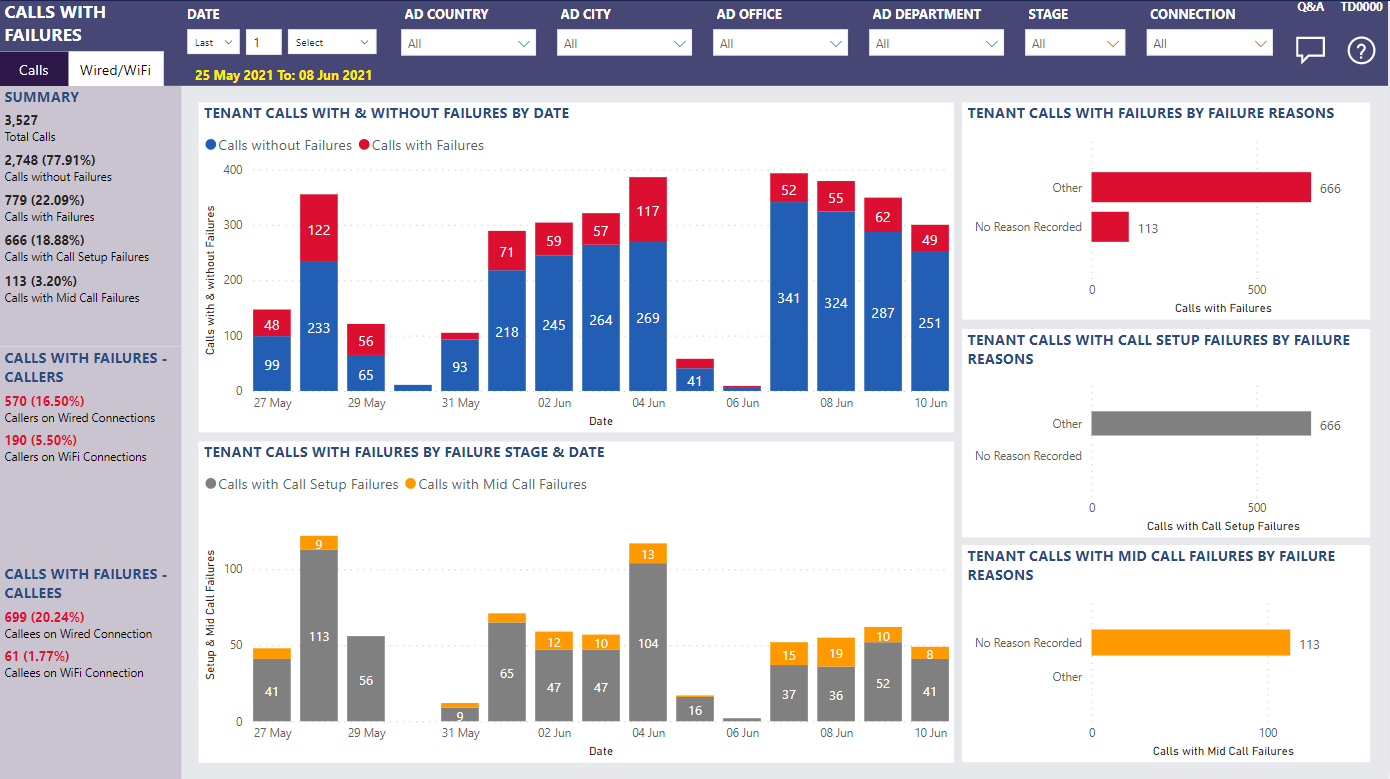Select the blue bar segment labeled 269
Viewport: 1390px width, 779px height.
(648, 316)
